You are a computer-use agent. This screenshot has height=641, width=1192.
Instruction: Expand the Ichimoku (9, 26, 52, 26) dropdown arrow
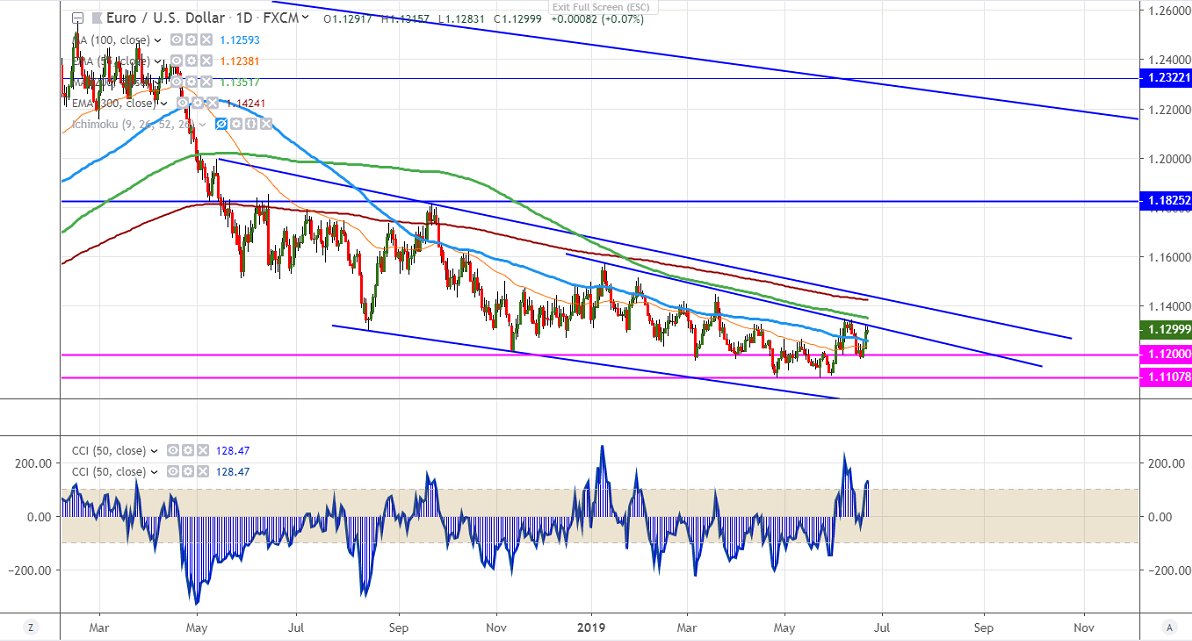(x=203, y=125)
